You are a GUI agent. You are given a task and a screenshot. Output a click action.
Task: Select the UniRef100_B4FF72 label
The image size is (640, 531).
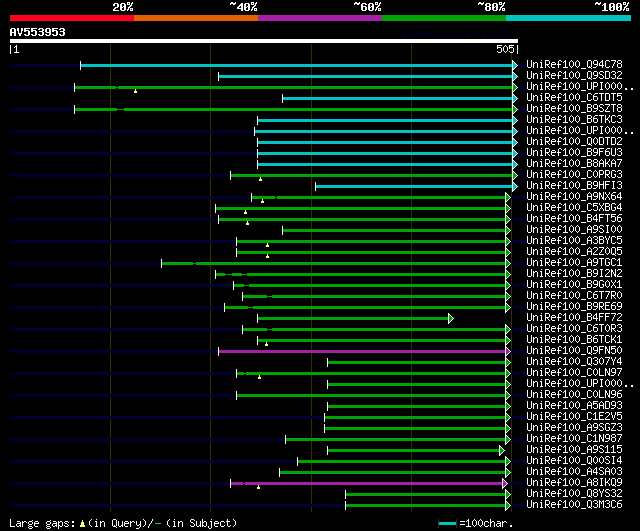pyautogui.click(x=574, y=318)
